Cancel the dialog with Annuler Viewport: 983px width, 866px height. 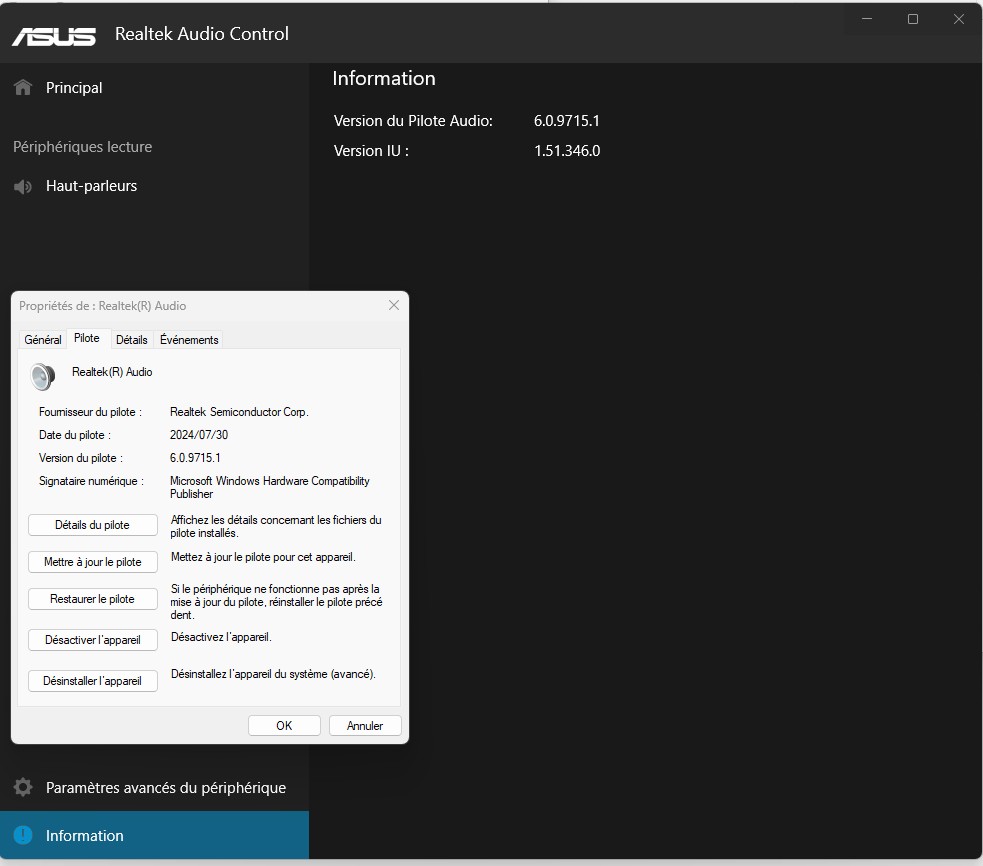coord(365,726)
